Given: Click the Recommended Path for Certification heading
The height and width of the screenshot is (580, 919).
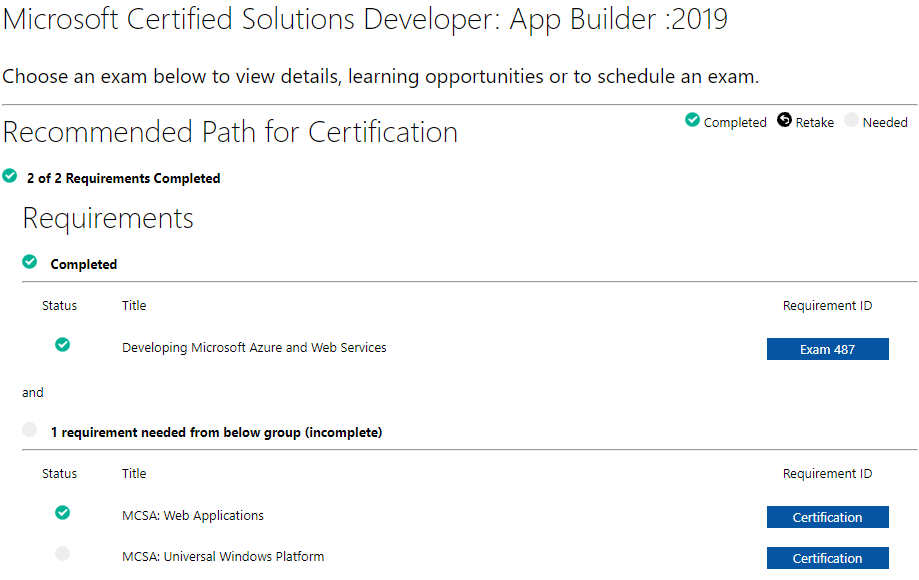Looking at the screenshot, I should [x=230, y=132].
